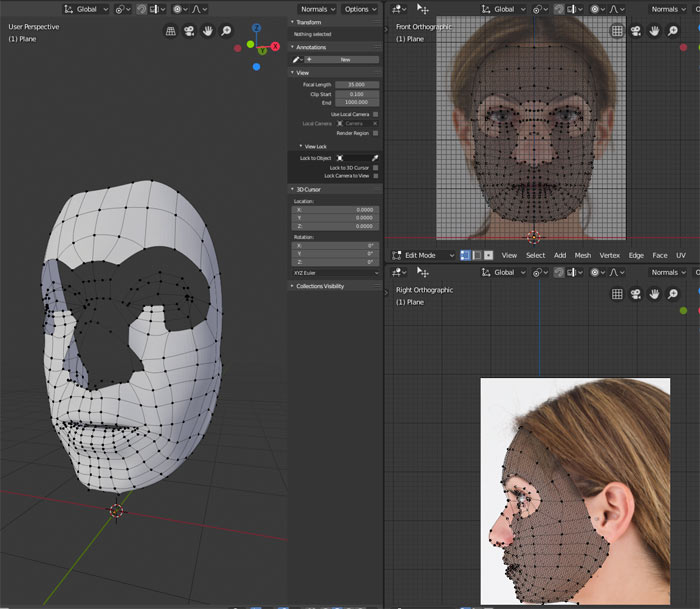The width and height of the screenshot is (700, 609).
Task: Open the Add menu
Action: (x=560, y=255)
